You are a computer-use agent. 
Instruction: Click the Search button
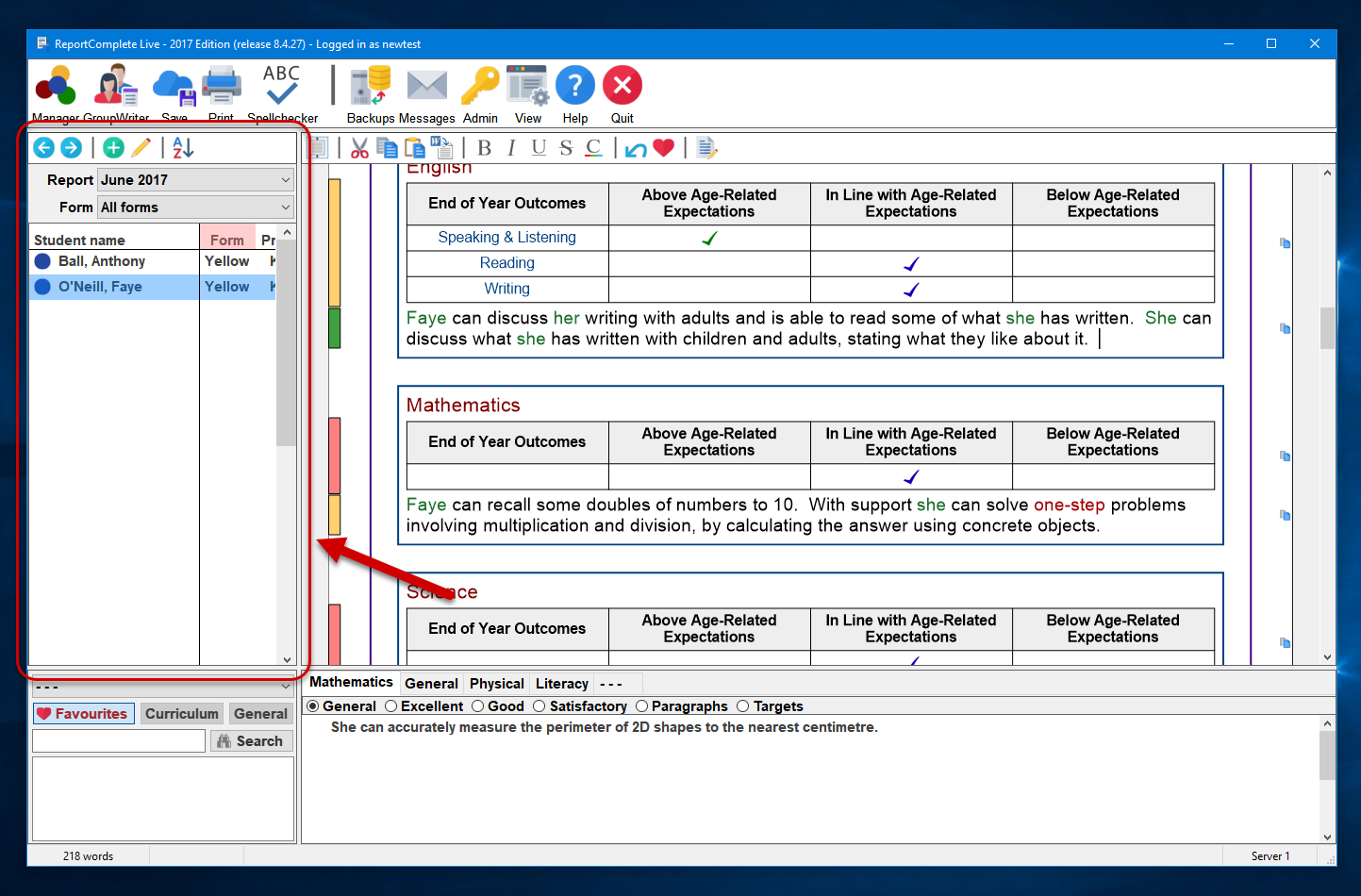pyautogui.click(x=251, y=741)
